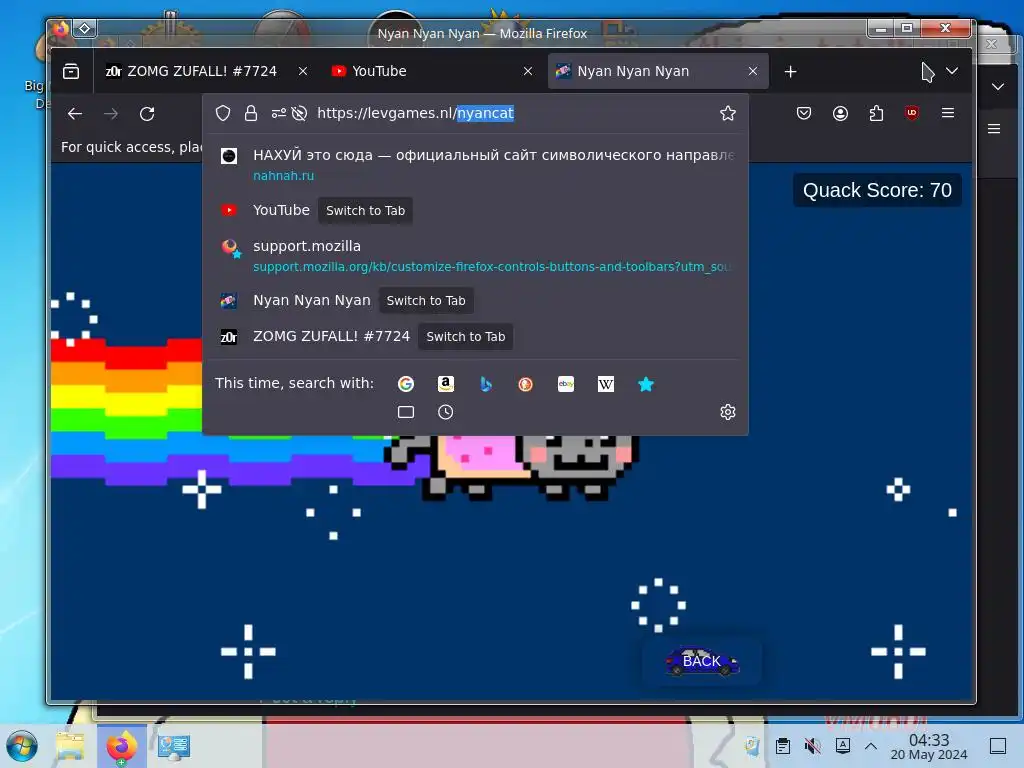
Task: Click the Quack Score: 70 counter
Action: pyautogui.click(x=877, y=190)
